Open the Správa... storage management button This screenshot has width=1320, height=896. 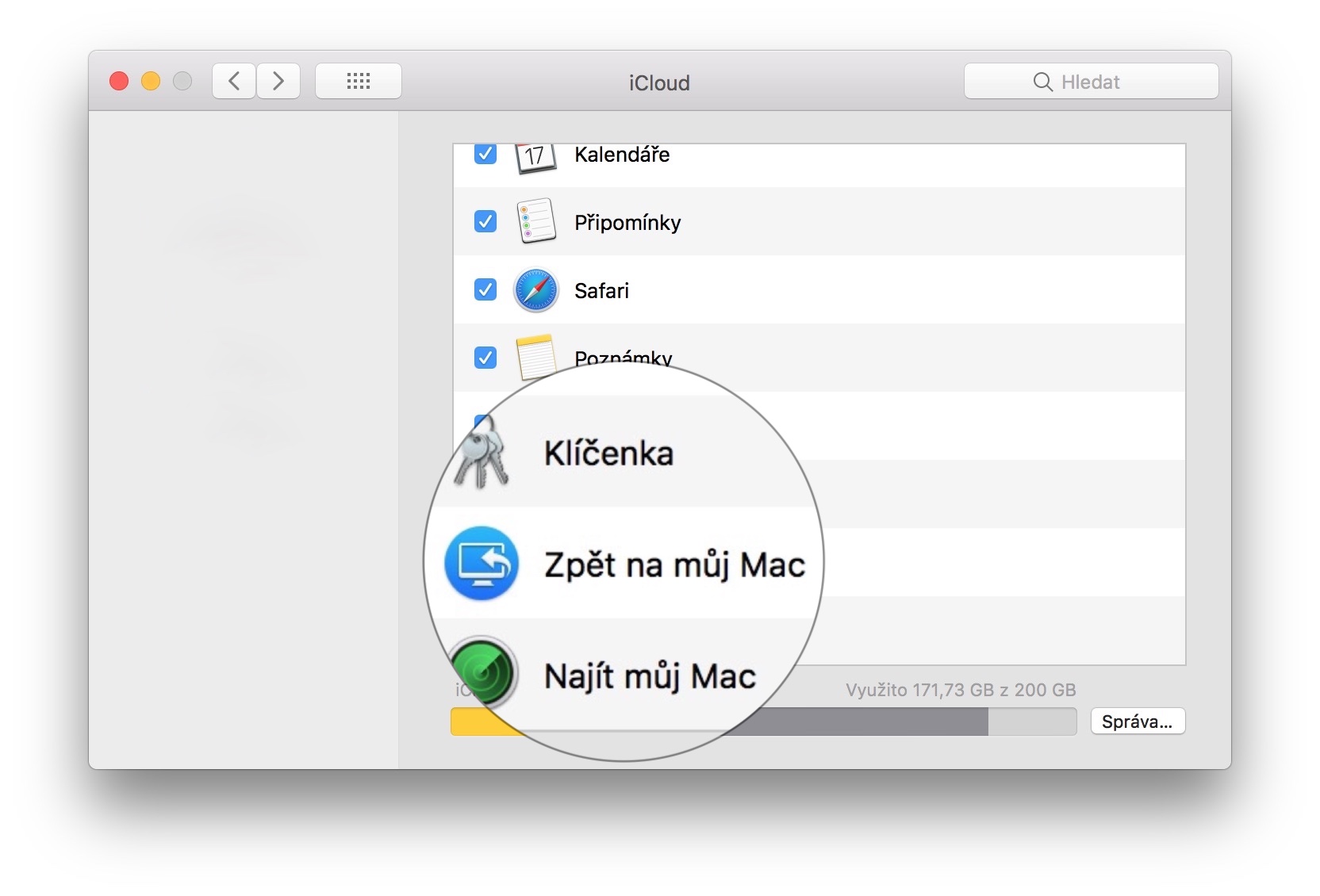point(1137,722)
